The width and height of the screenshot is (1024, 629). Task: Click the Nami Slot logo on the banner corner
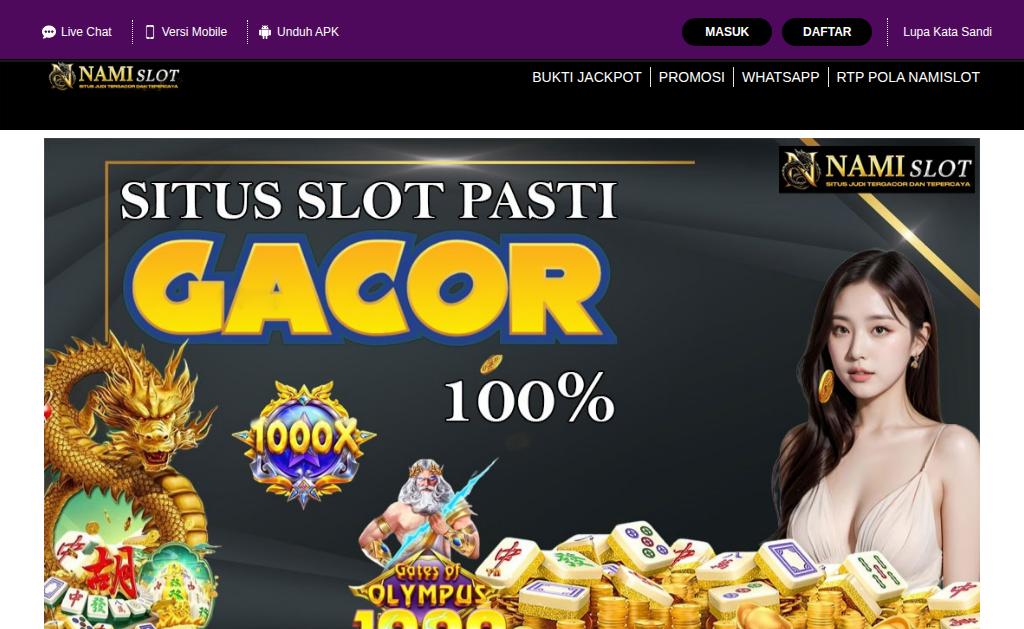pyautogui.click(x=876, y=169)
